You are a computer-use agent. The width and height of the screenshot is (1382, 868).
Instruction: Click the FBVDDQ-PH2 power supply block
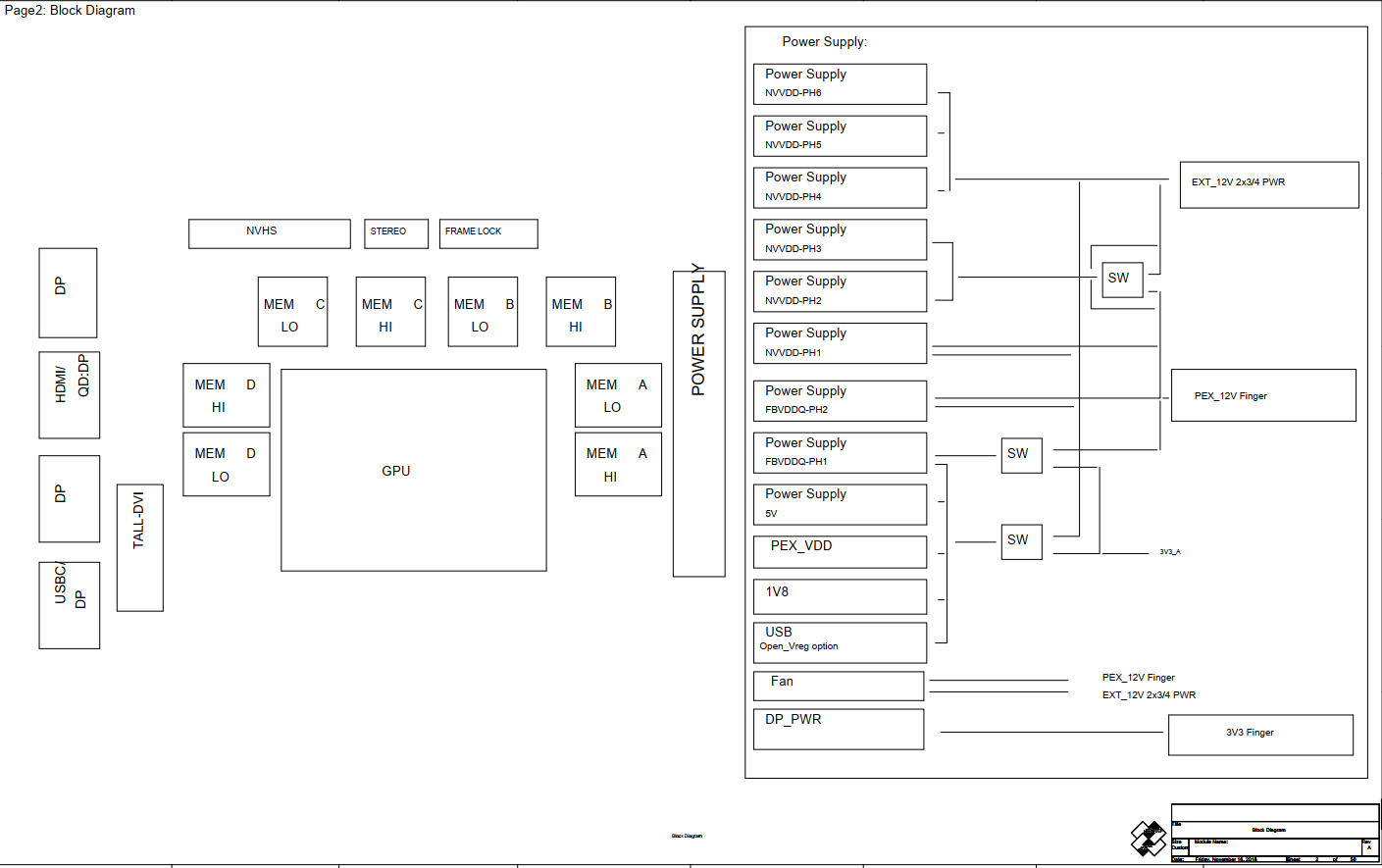click(x=840, y=400)
